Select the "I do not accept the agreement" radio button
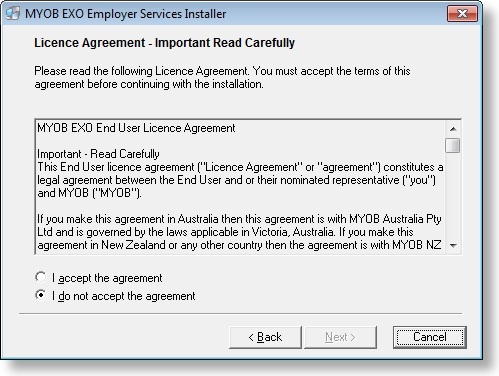Viewport: 499px width, 376px height. (41, 295)
